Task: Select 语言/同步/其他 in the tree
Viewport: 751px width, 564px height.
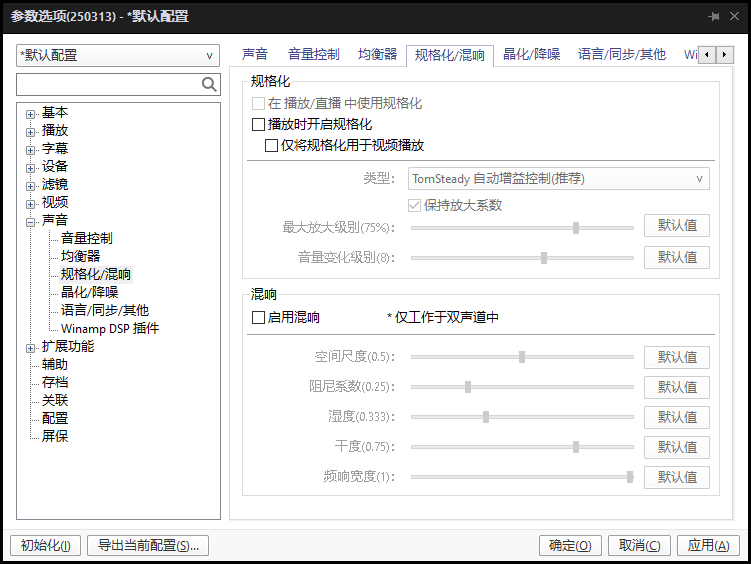Action: tap(105, 310)
